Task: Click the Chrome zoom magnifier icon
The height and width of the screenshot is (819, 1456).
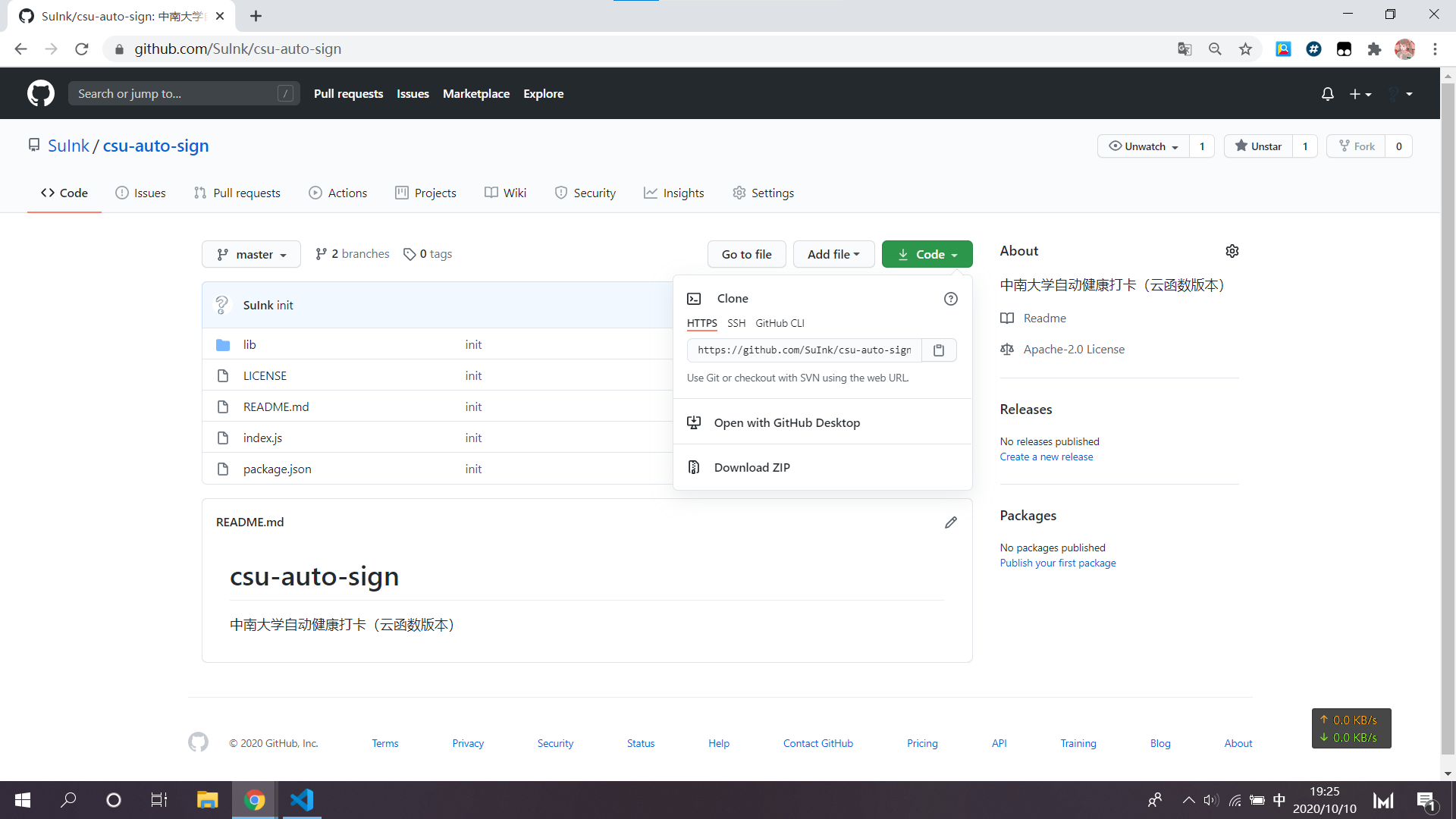Action: pos(1215,49)
